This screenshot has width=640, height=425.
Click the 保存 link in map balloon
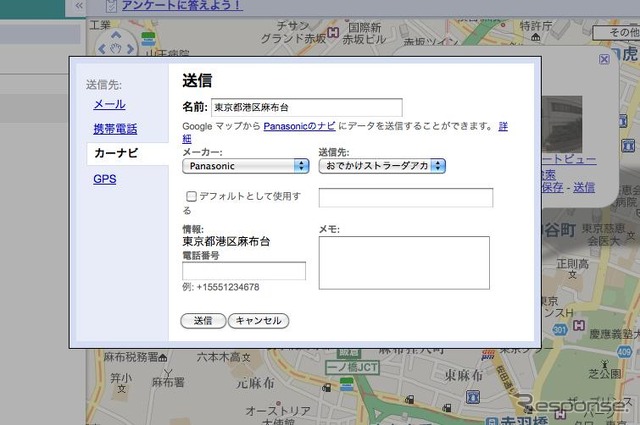553,187
